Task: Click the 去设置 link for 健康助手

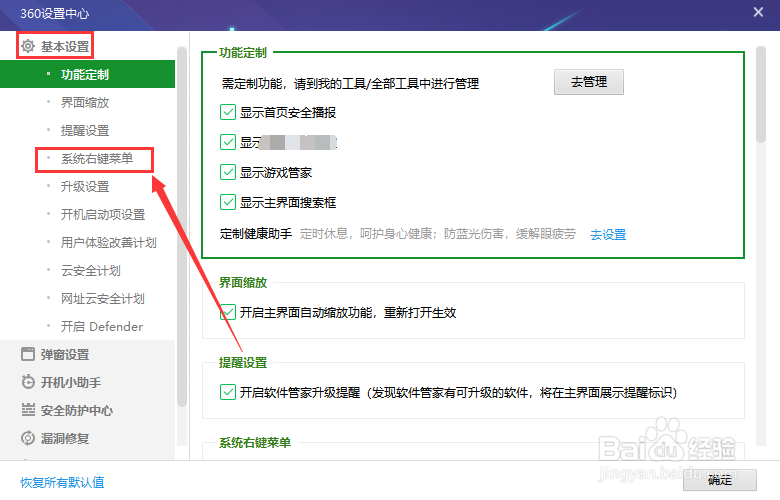Action: pos(608,234)
